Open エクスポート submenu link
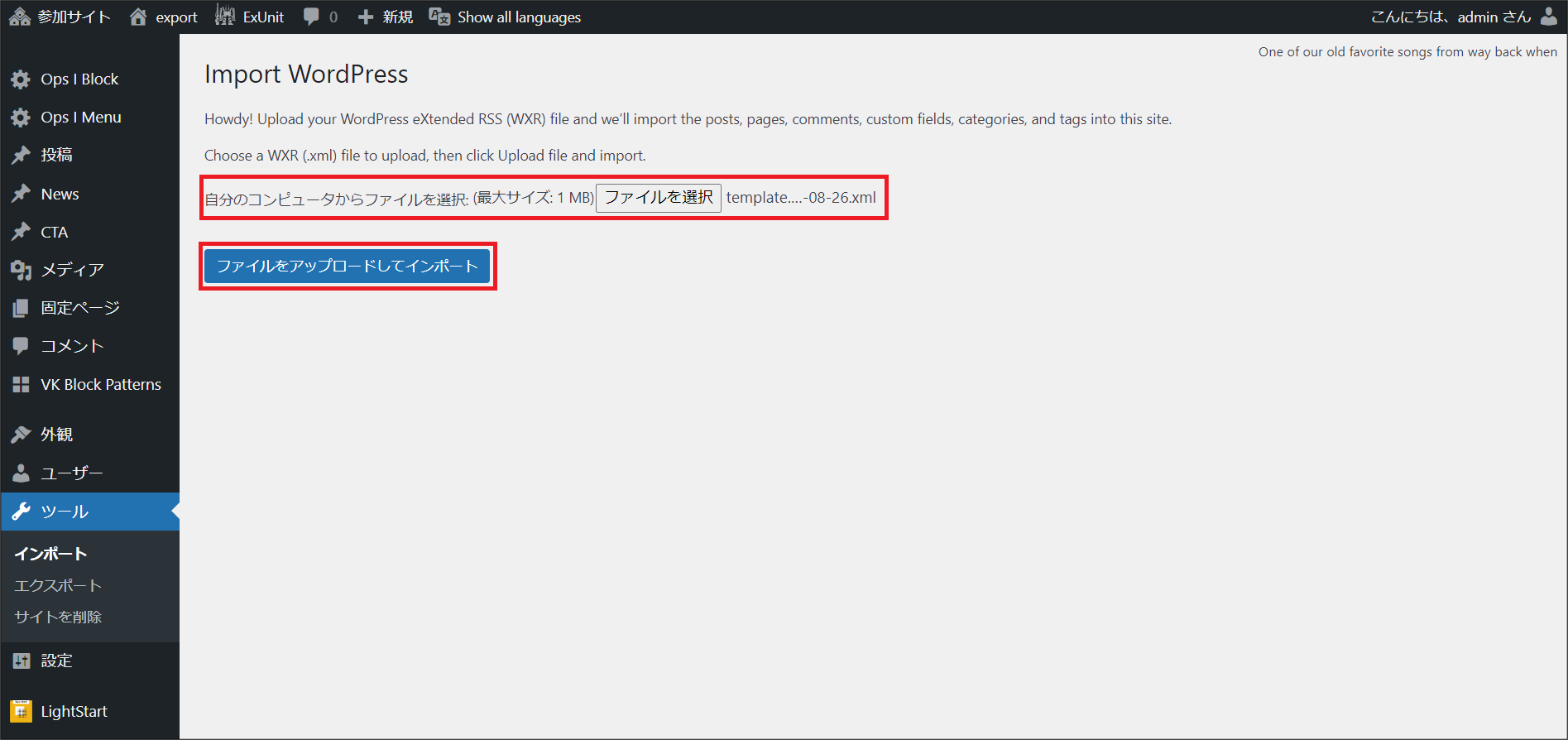This screenshot has height=740, width=1568. [58, 585]
